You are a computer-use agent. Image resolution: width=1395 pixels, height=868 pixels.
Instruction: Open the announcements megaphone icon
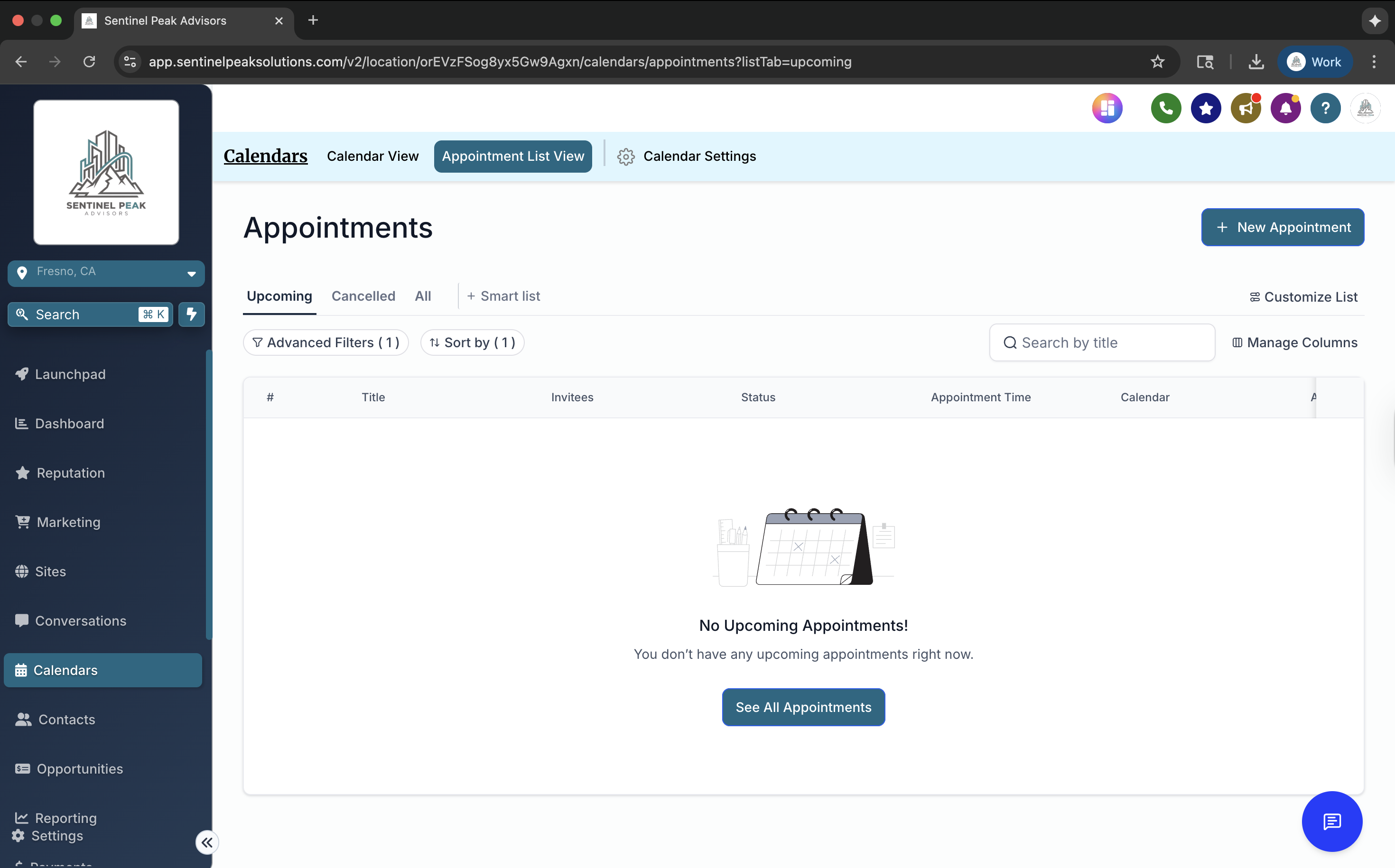(x=1245, y=108)
